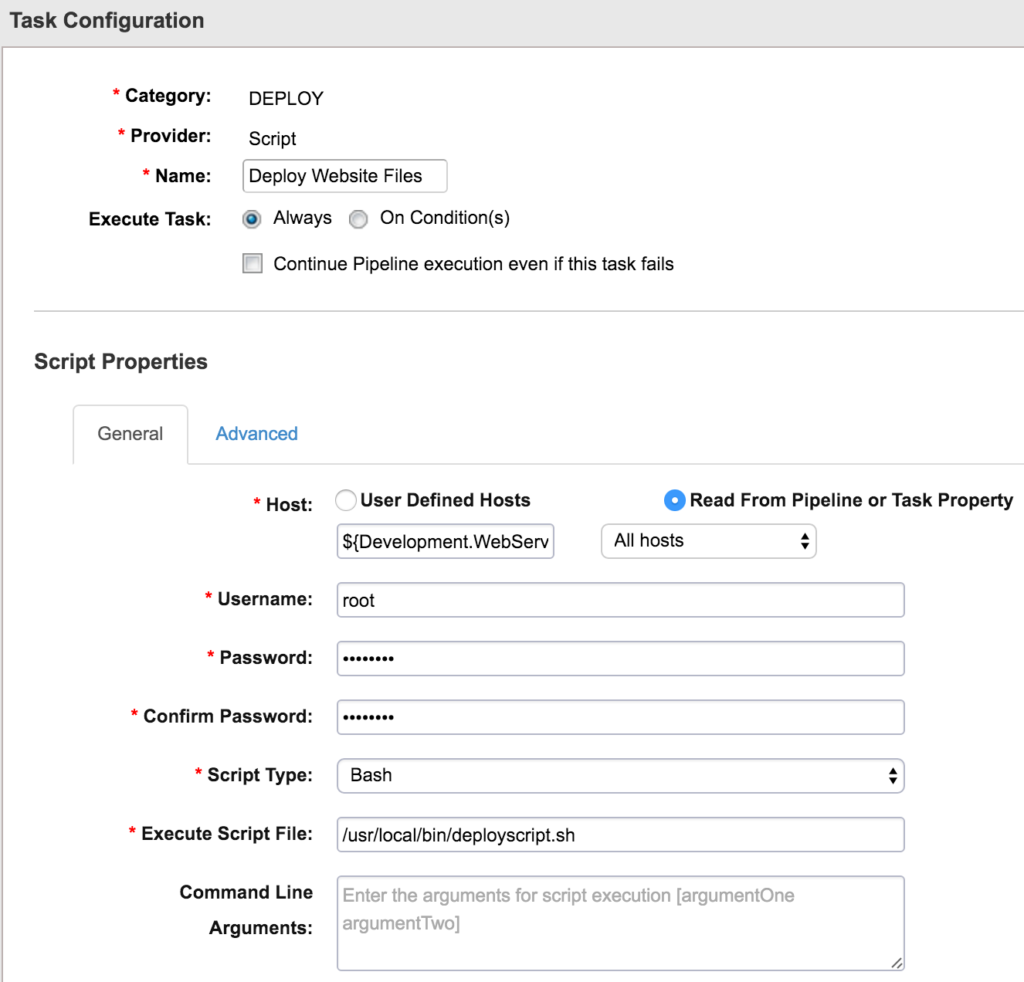1024x982 pixels.
Task: Click the Name field containing Deploy Website Files
Action: tap(345, 176)
